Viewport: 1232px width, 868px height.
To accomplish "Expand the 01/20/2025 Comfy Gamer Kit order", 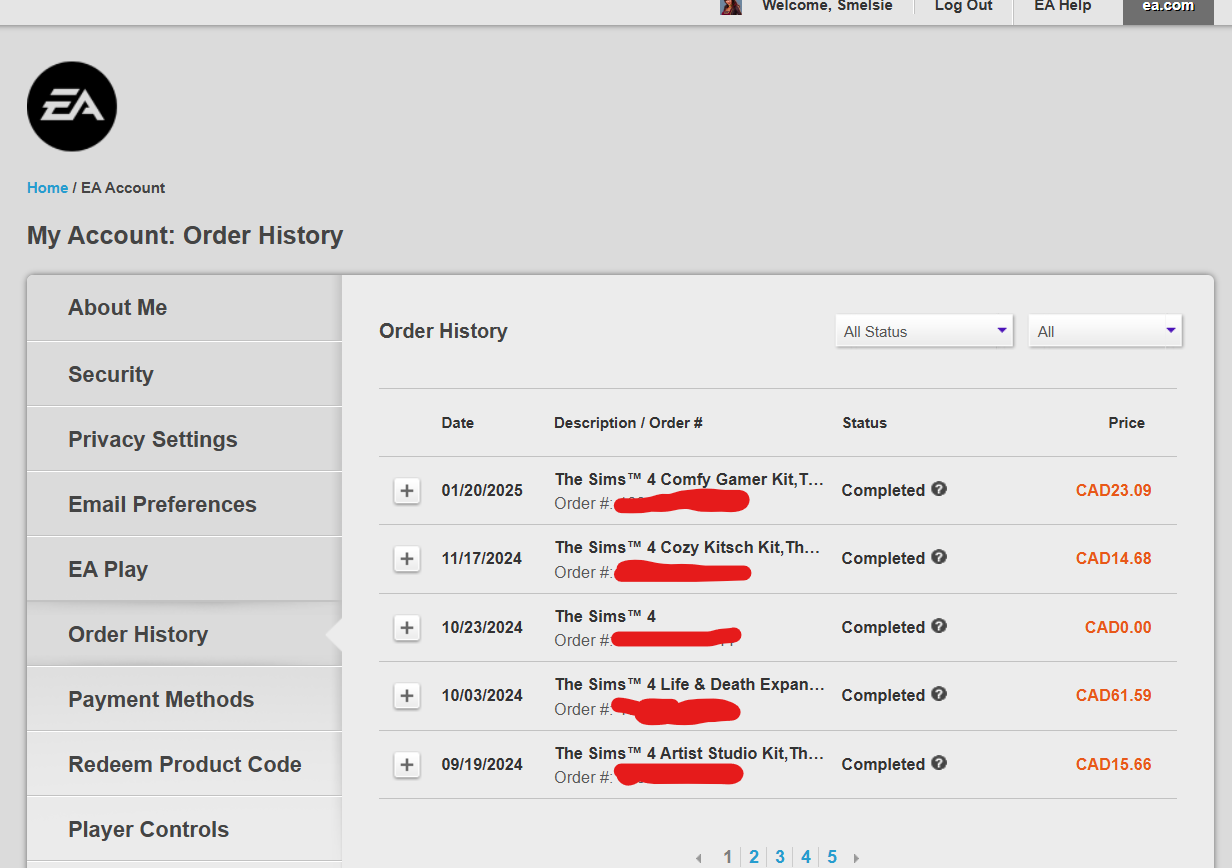I will [406, 491].
